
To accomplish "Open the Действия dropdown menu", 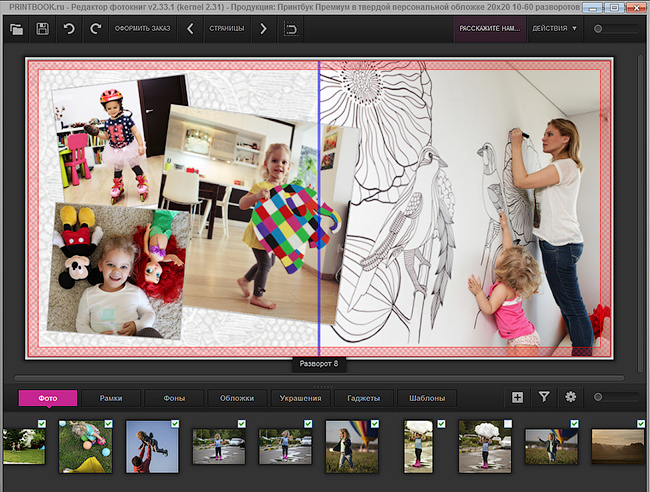I will pos(554,29).
